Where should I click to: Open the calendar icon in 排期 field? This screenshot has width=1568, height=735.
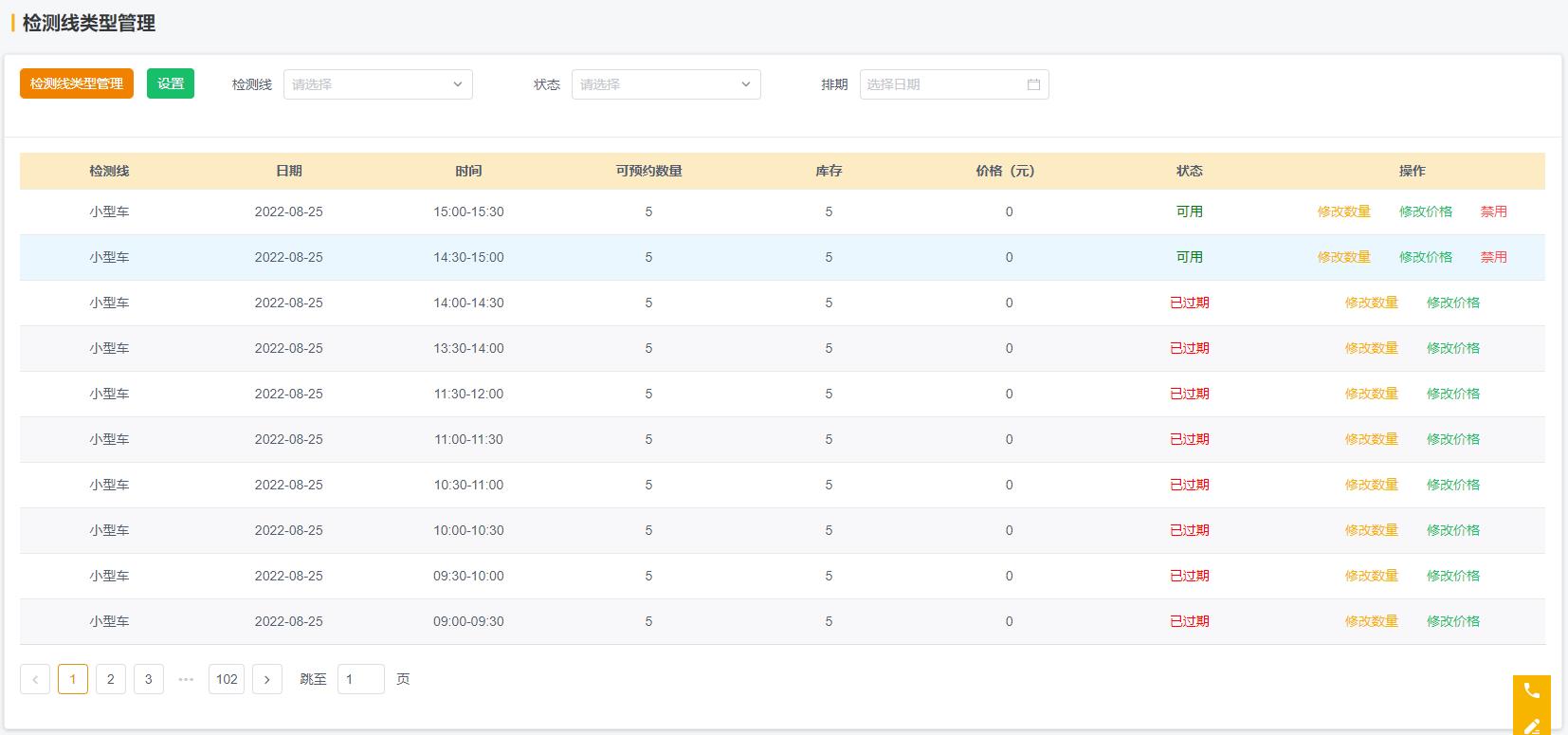1033,84
